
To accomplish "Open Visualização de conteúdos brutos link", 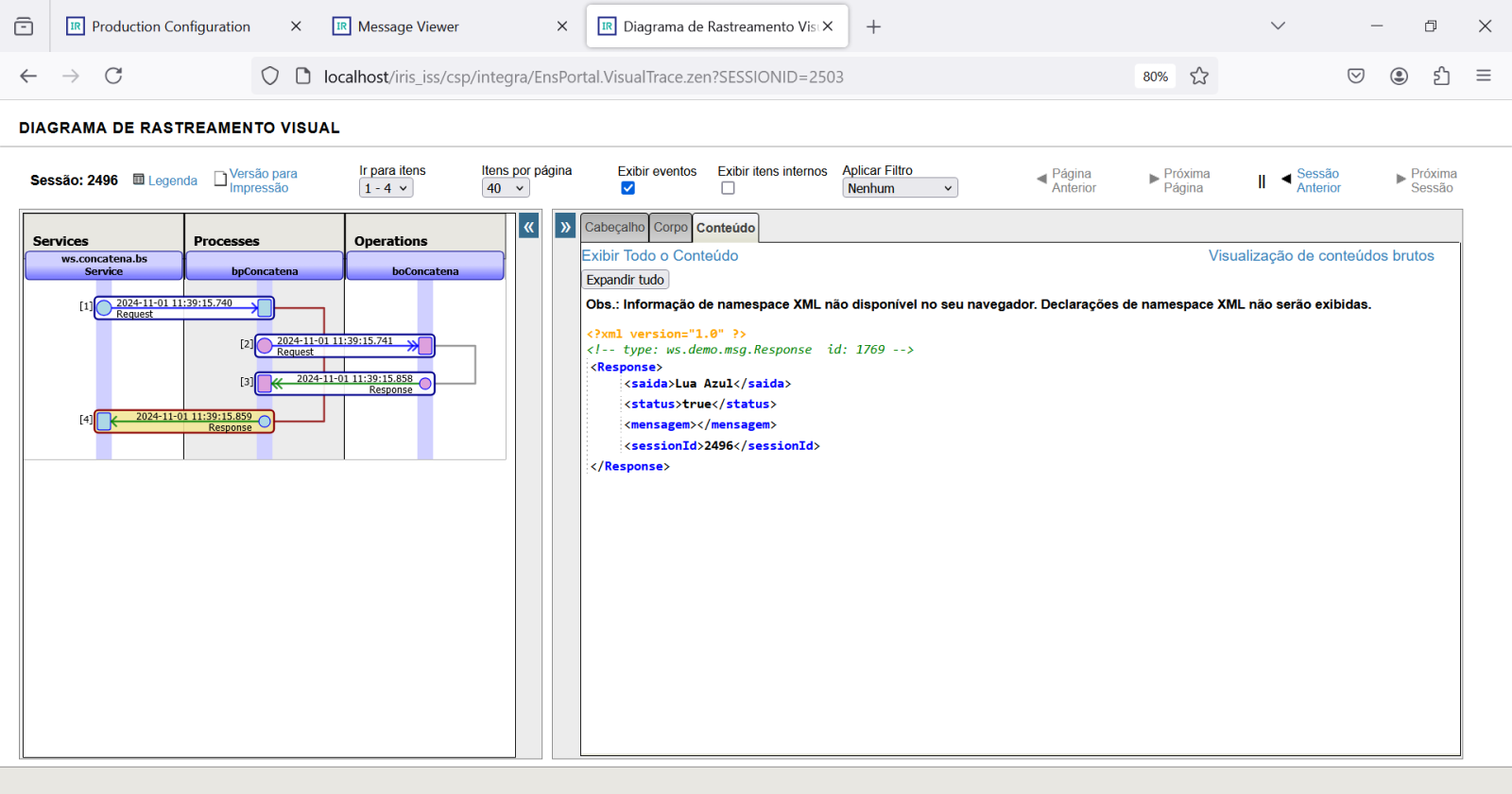I will coord(1320,256).
